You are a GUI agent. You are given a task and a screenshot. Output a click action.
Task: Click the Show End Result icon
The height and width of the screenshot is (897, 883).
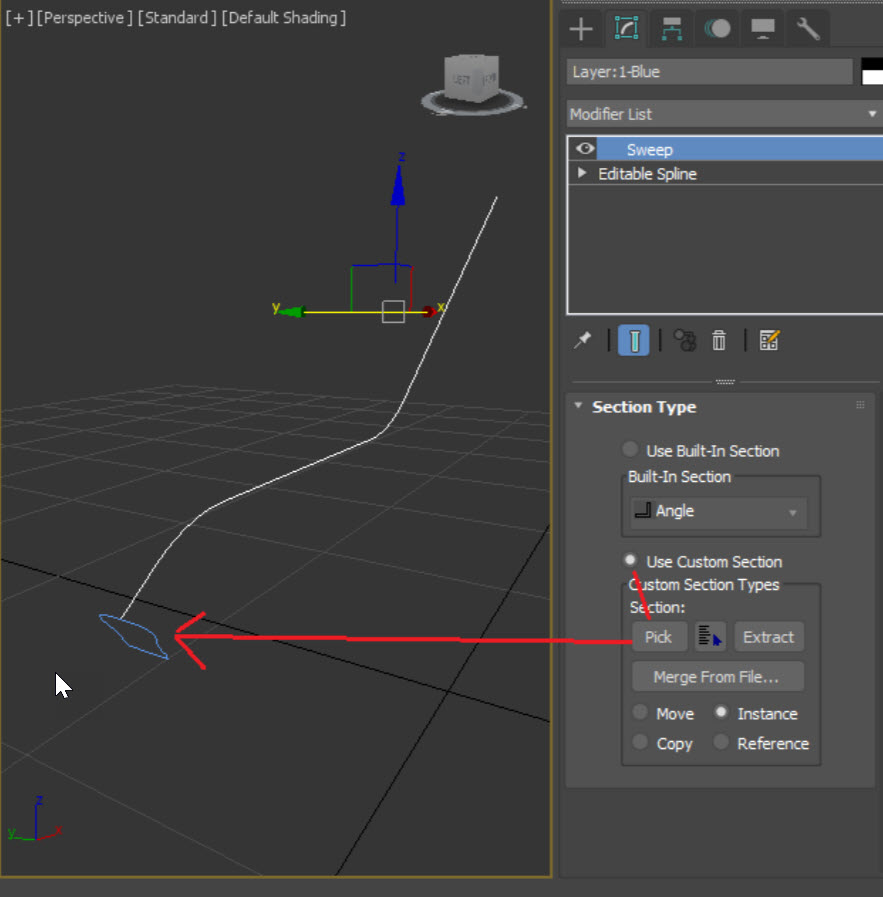(634, 340)
